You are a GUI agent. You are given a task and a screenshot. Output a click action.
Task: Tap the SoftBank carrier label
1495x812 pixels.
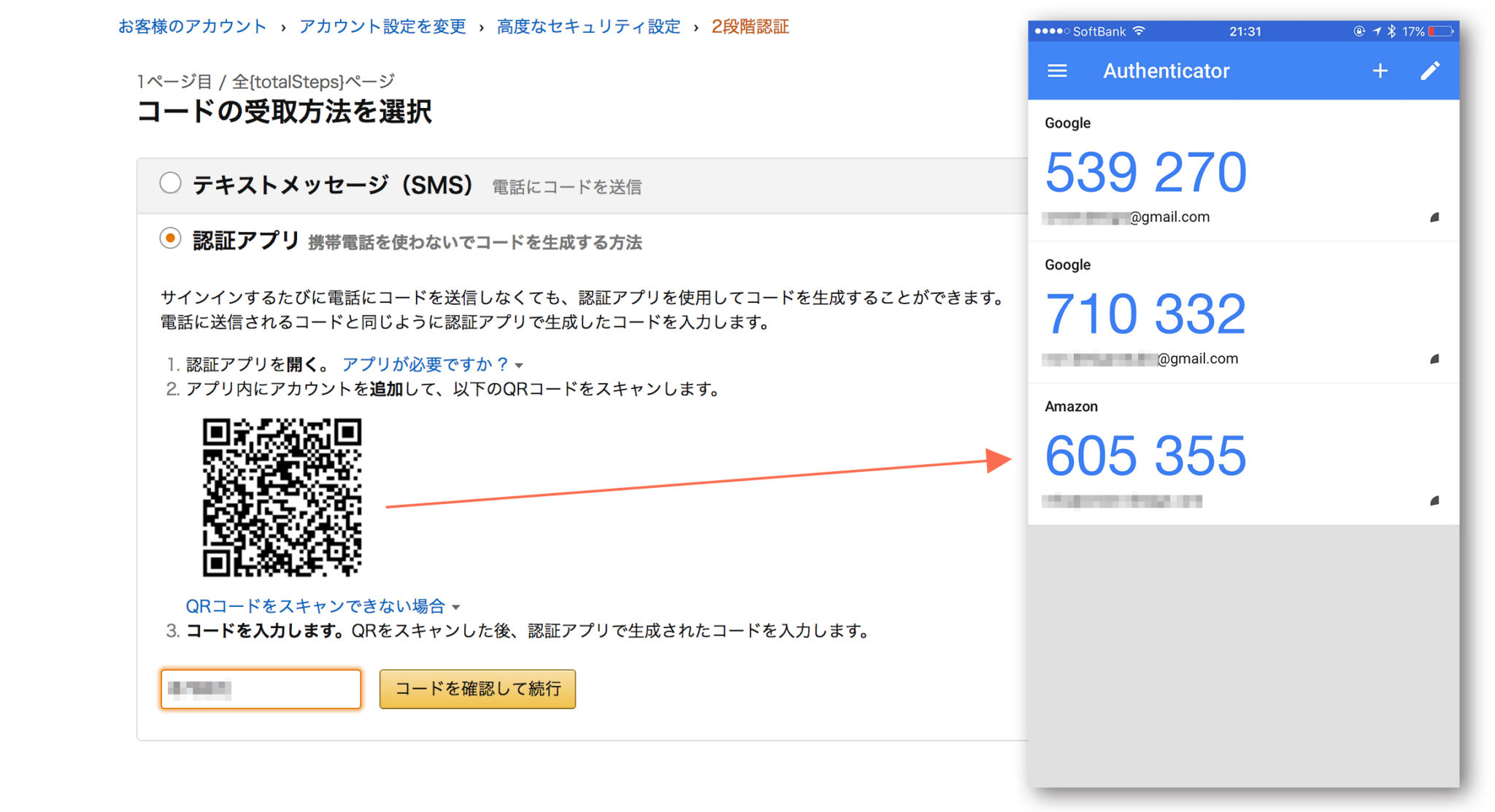click(x=1099, y=31)
